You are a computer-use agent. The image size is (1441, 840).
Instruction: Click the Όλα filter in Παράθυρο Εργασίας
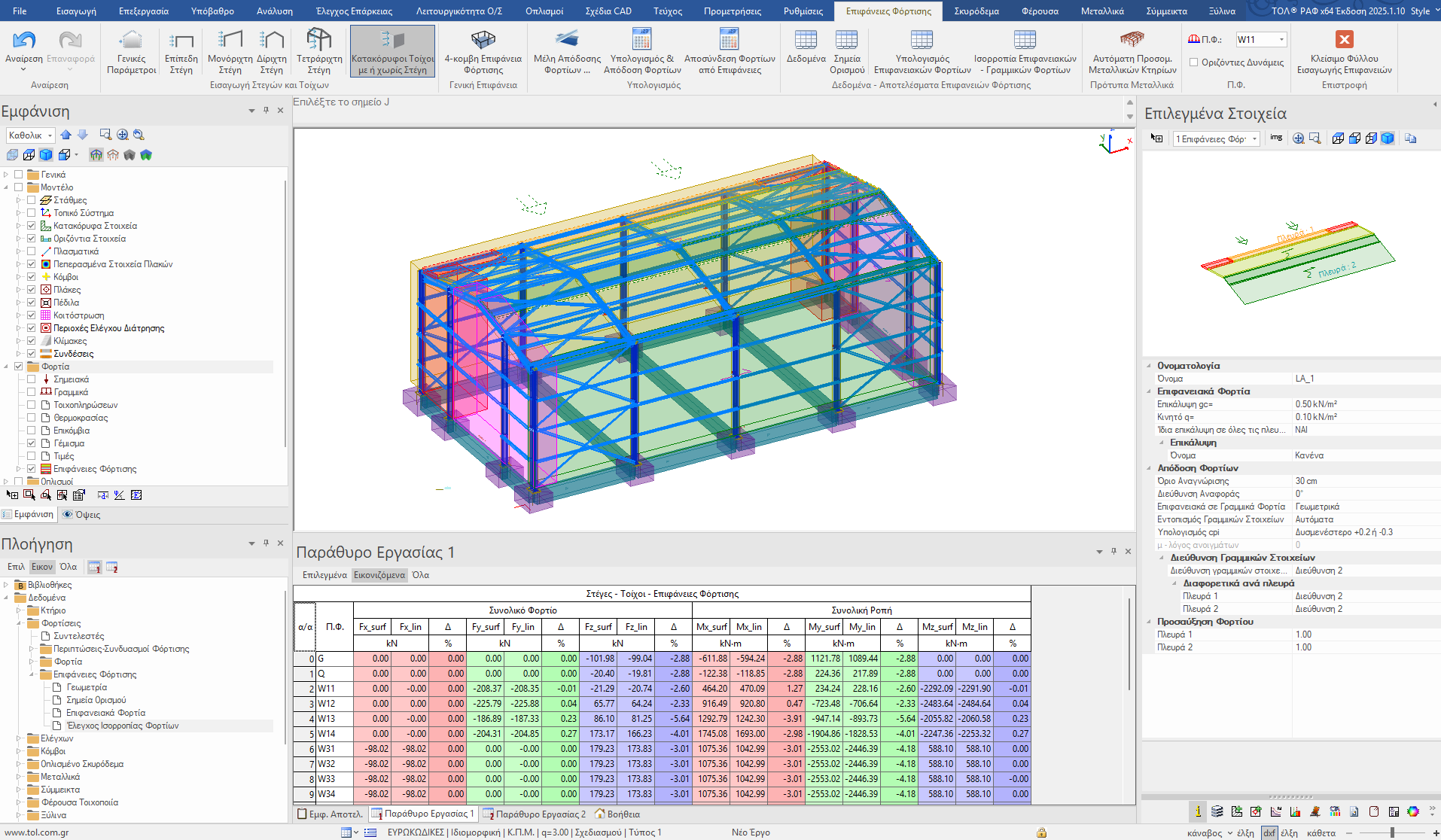click(x=420, y=575)
